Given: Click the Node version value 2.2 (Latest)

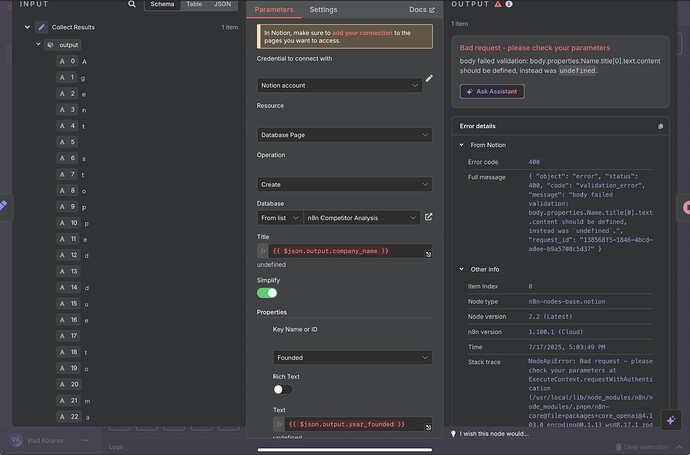Looking at the screenshot, I should [550, 316].
